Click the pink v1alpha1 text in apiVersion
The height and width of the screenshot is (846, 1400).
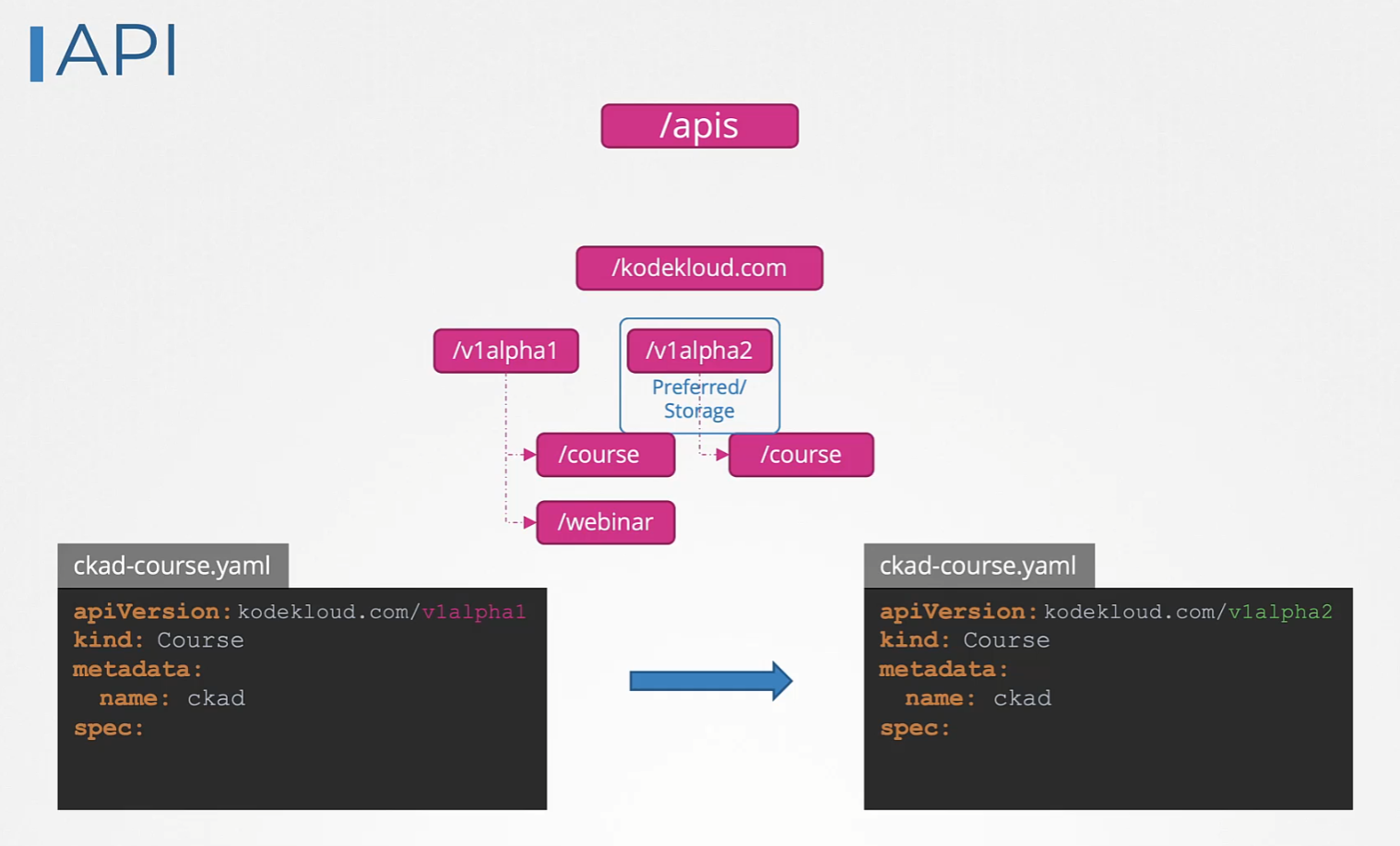[473, 612]
